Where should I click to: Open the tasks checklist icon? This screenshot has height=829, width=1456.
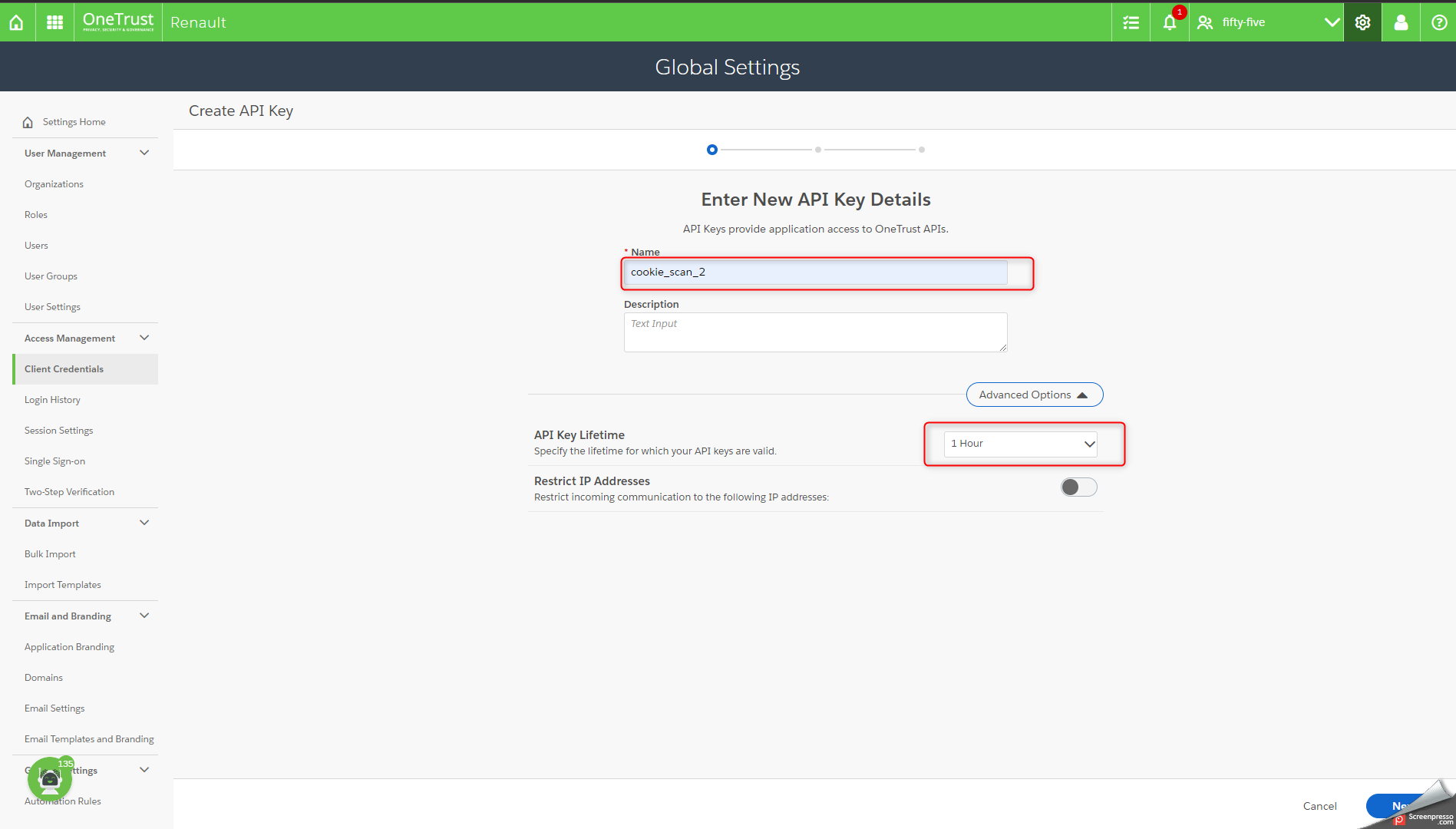[x=1131, y=22]
